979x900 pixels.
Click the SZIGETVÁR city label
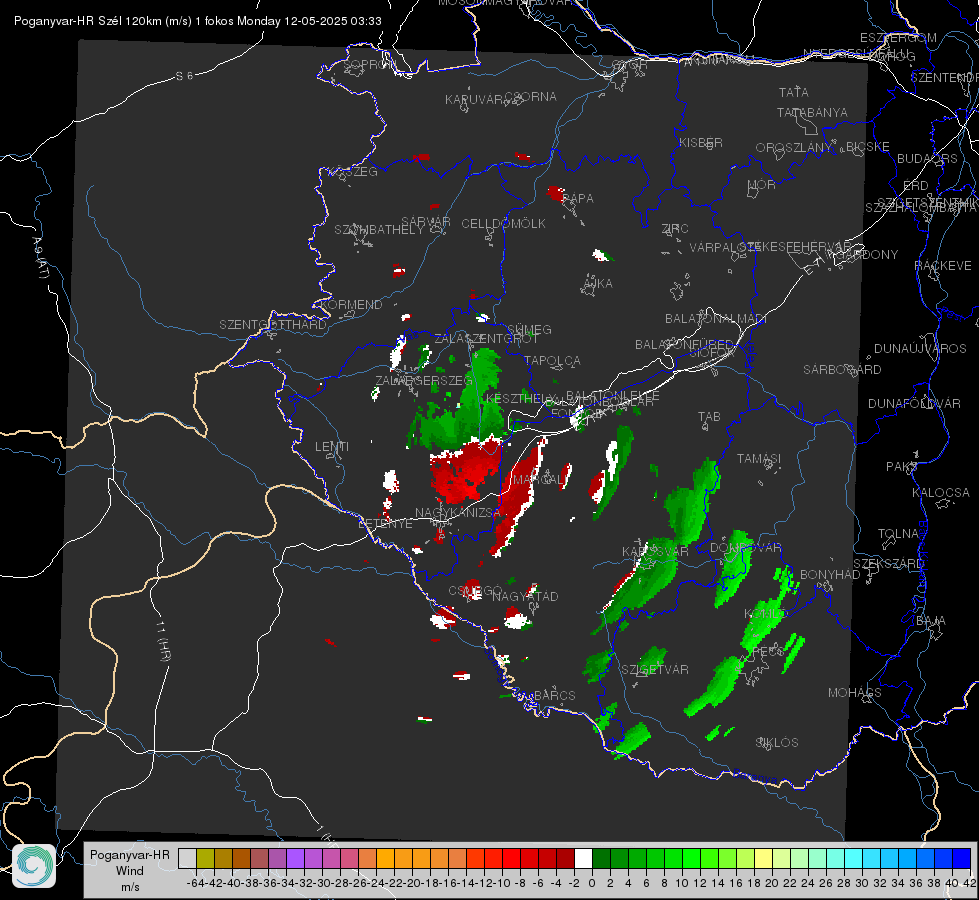655,670
